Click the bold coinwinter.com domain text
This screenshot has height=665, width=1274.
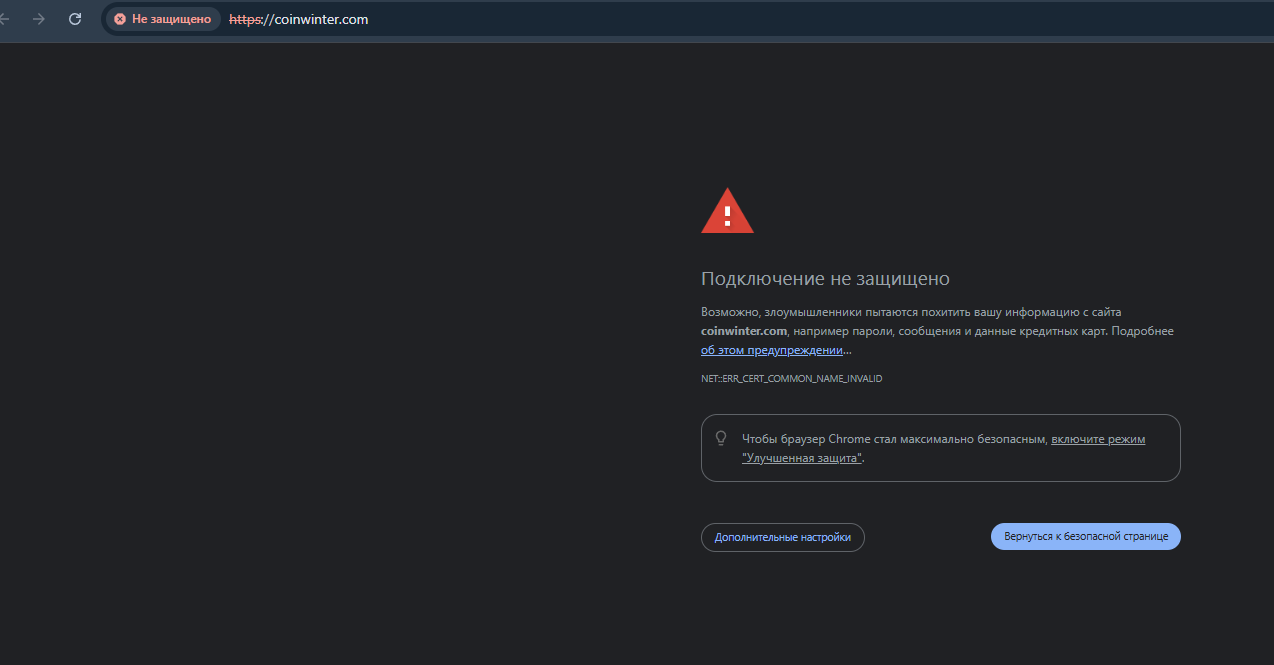(x=743, y=330)
